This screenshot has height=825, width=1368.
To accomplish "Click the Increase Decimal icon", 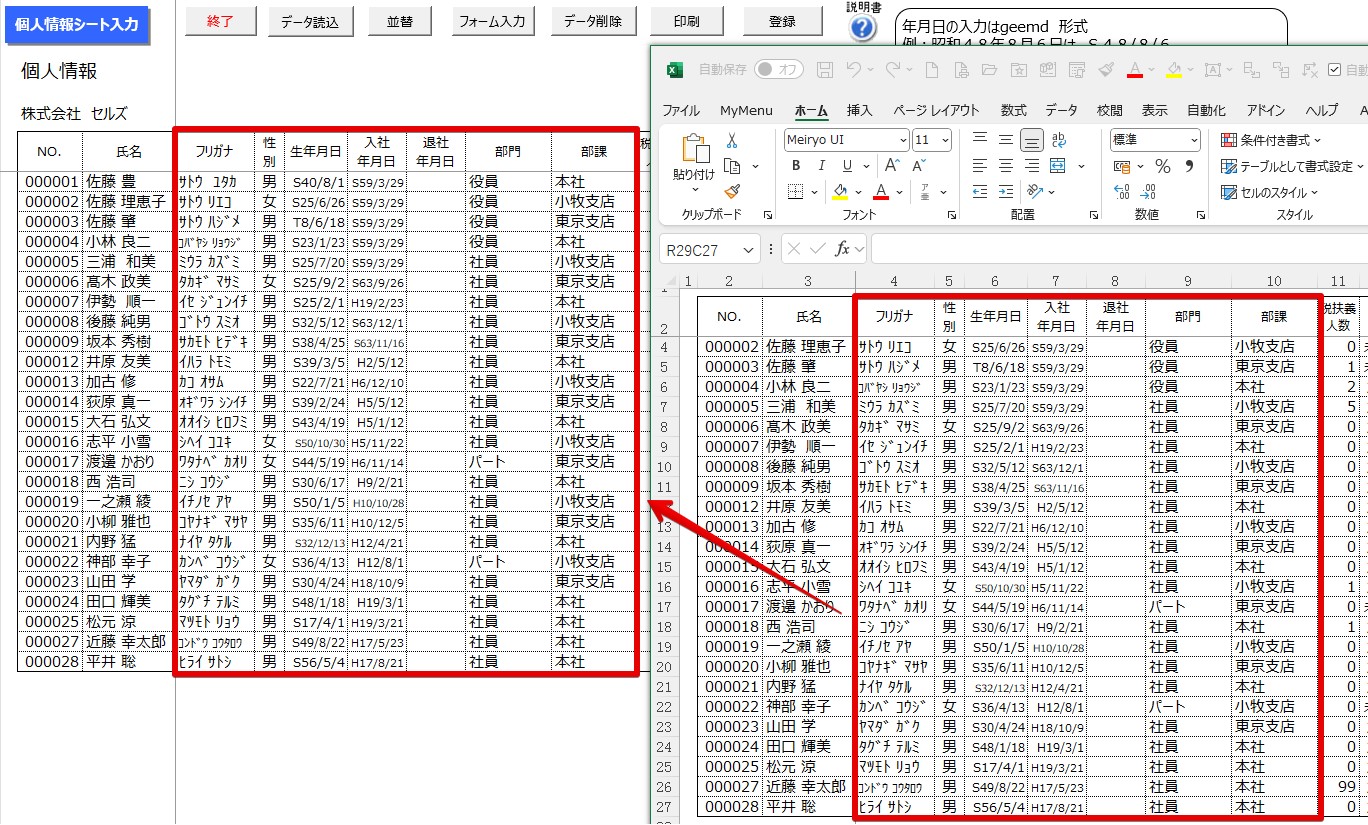I will (x=1122, y=190).
